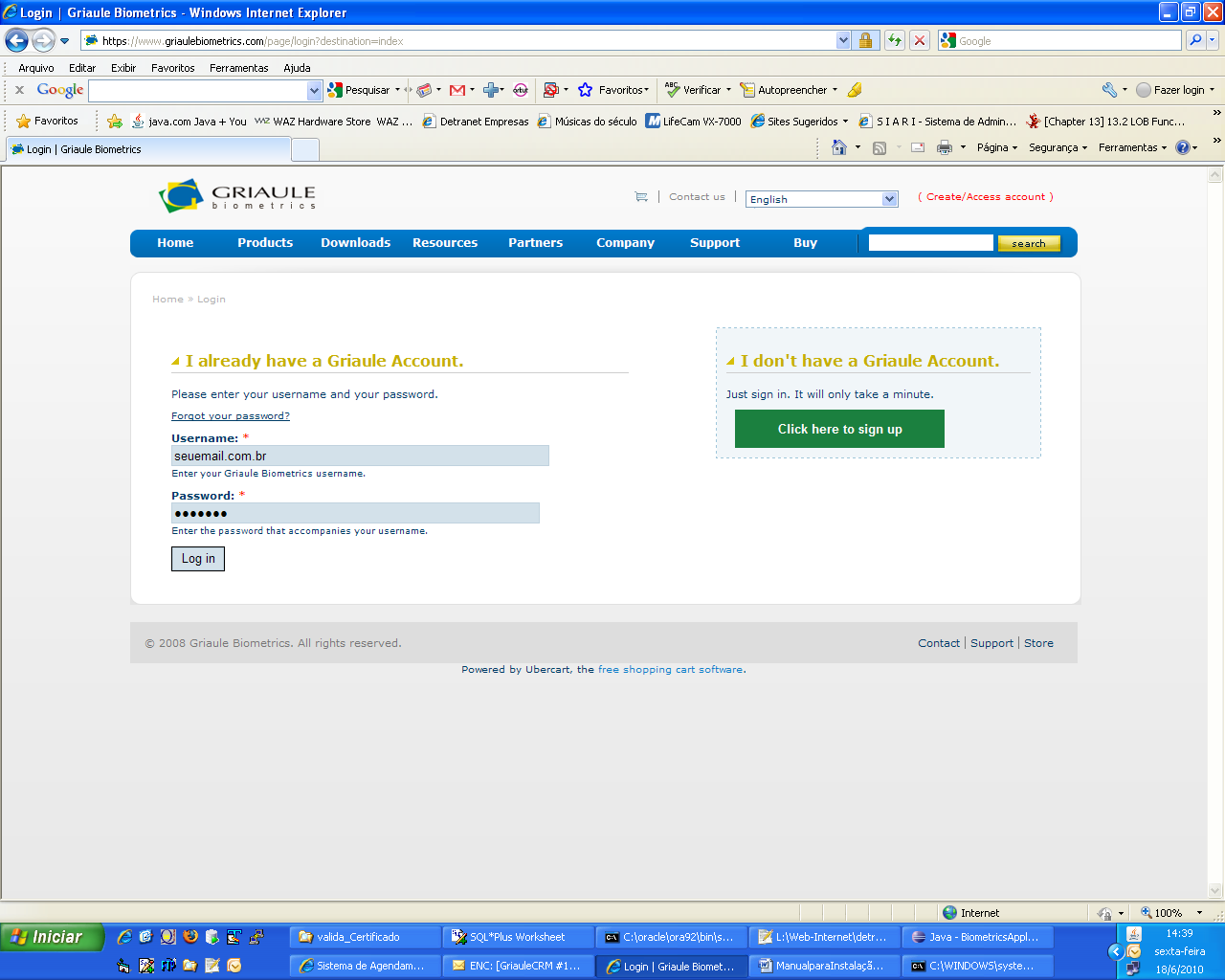This screenshot has height=980, width=1225.
Task: Click the green Click here to sign up button
Action: tap(839, 429)
